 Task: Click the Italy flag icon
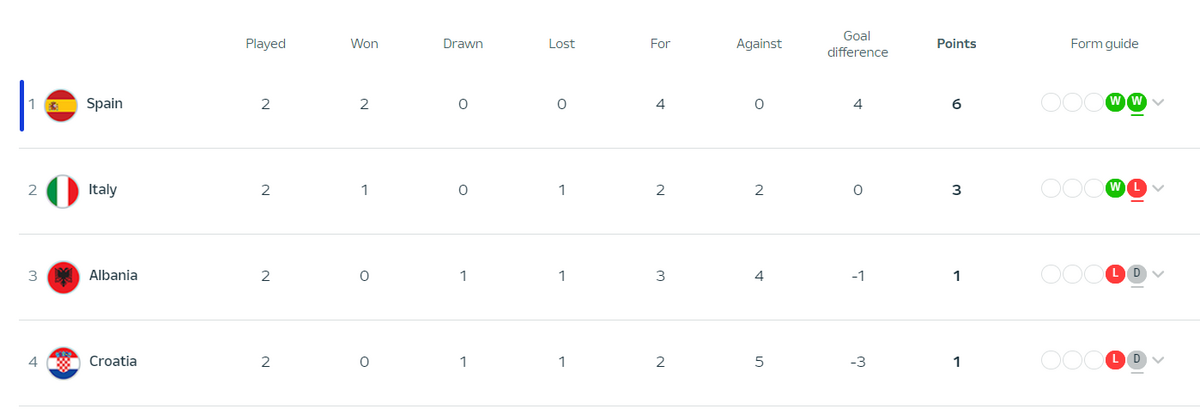(x=62, y=190)
